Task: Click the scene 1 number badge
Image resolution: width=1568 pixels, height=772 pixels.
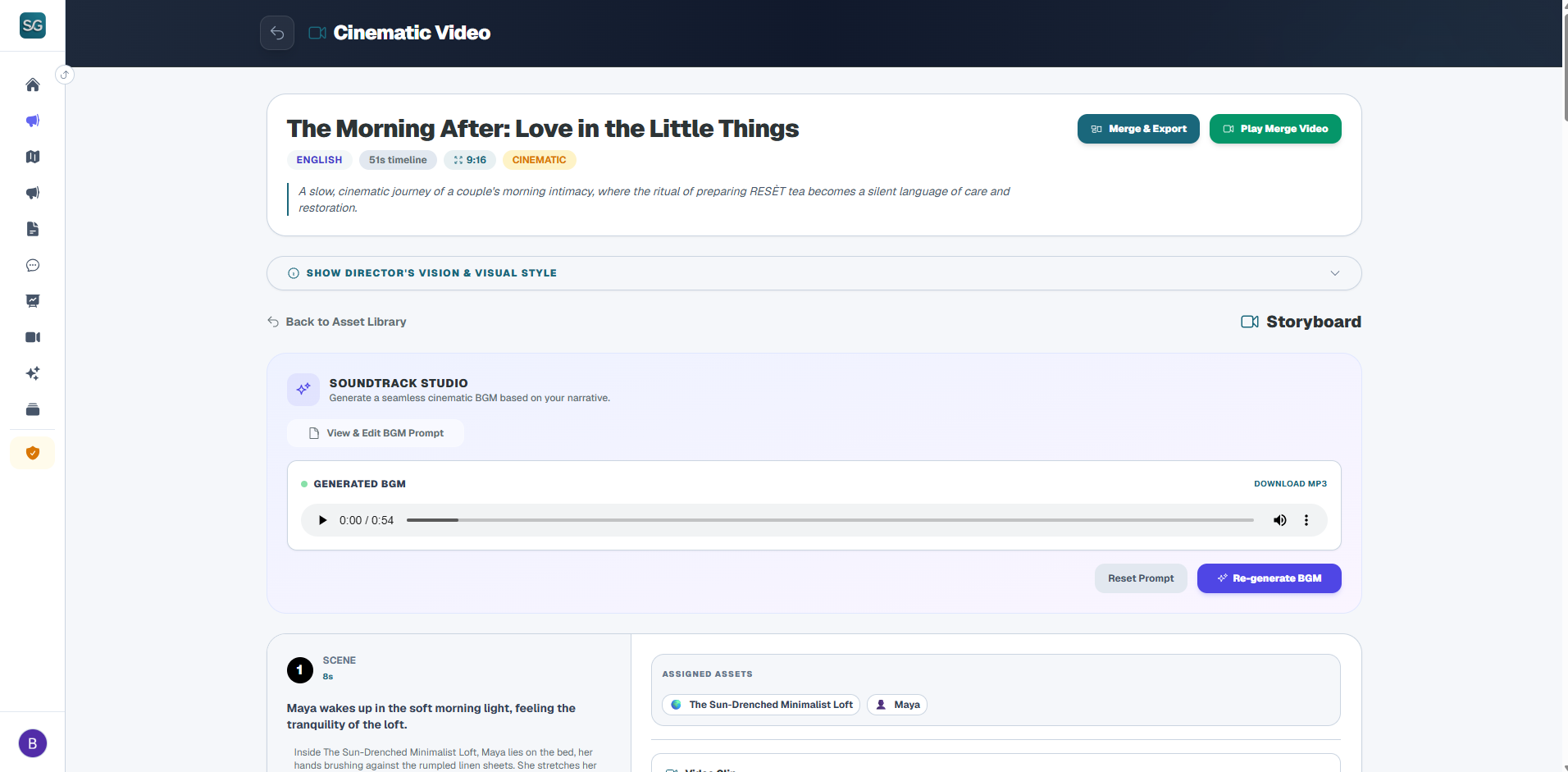Action: pyautogui.click(x=300, y=670)
